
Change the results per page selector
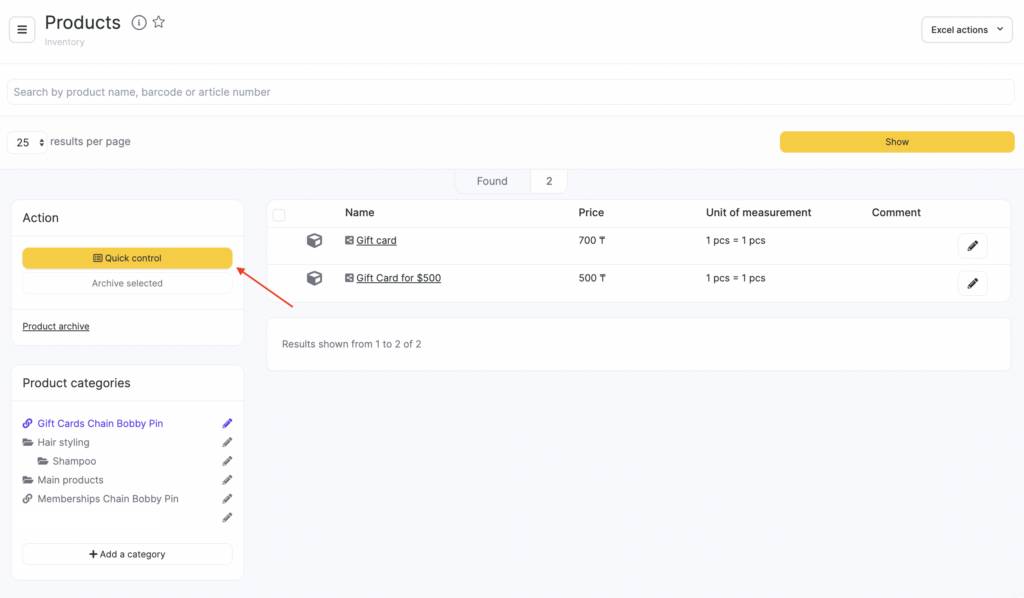click(29, 143)
